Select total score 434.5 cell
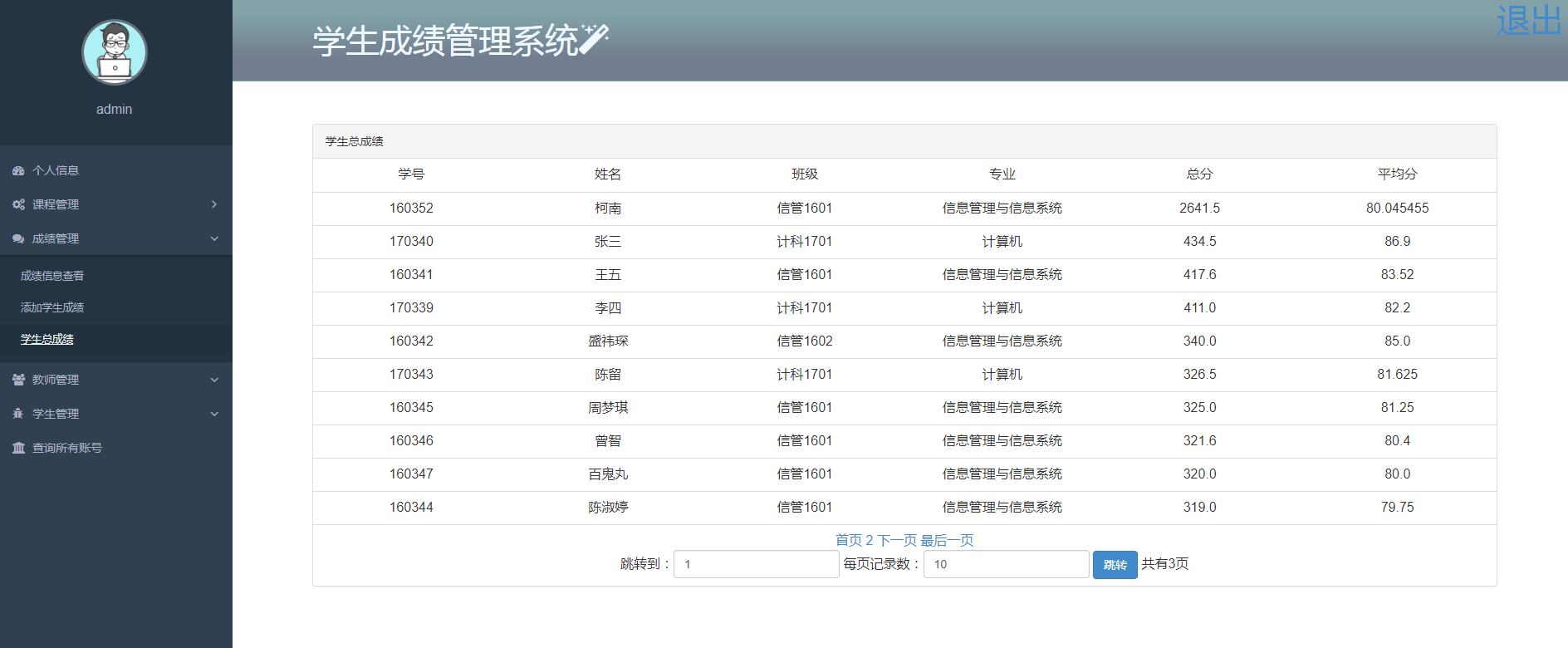 1200,242
